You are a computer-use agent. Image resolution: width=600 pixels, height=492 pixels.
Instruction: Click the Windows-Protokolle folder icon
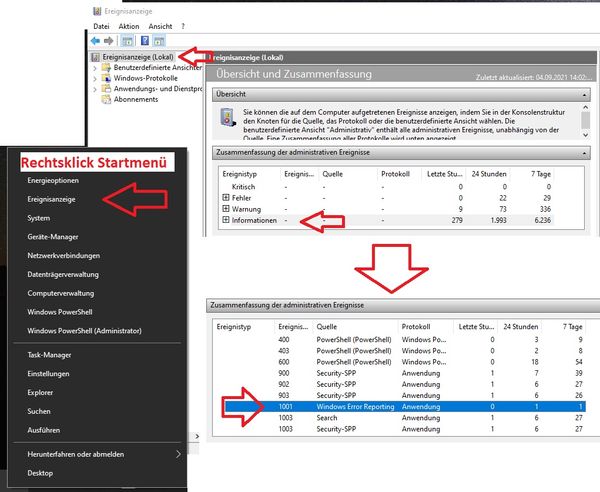107,79
